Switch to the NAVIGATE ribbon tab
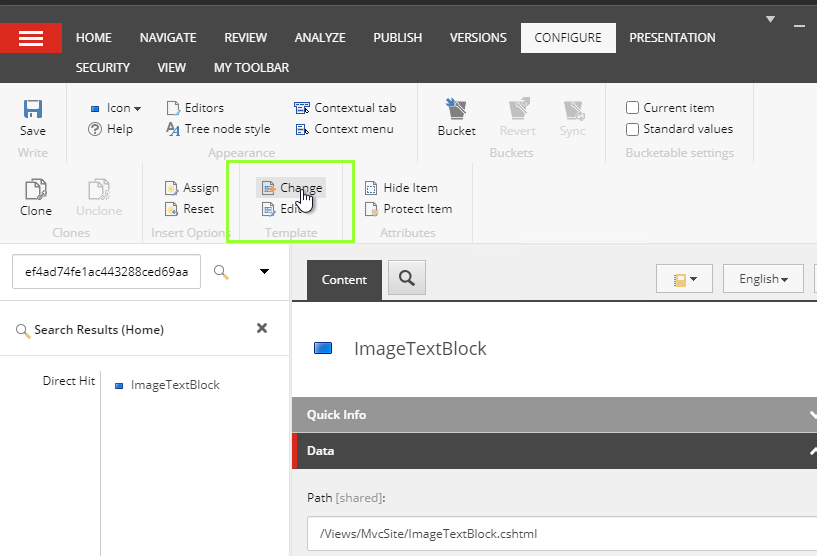 [x=168, y=38]
